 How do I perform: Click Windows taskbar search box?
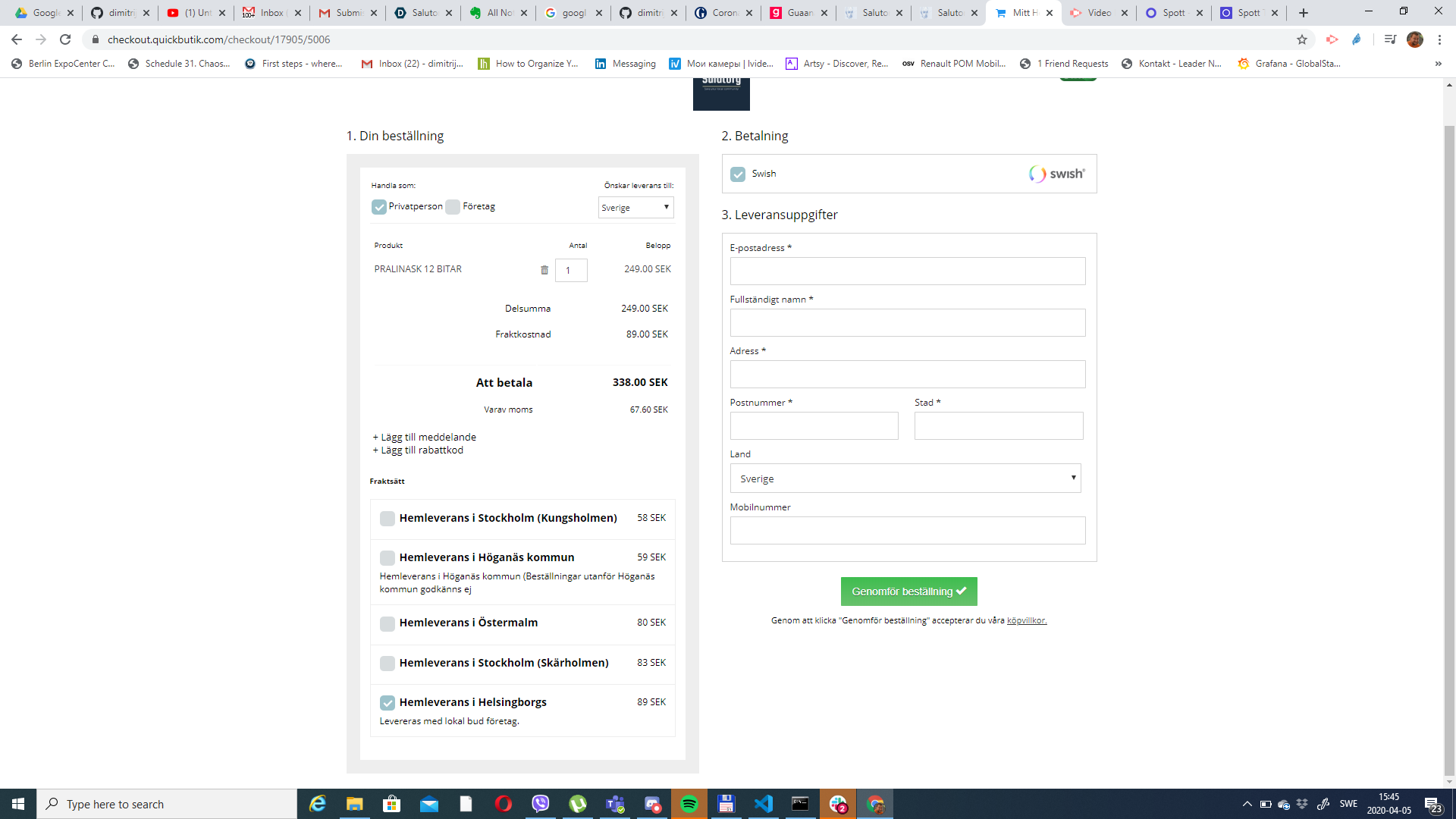pyautogui.click(x=167, y=804)
